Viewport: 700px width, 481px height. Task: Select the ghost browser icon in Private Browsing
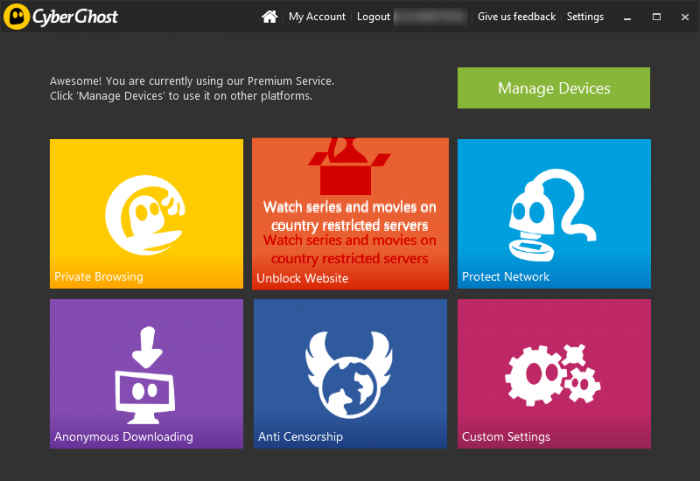click(145, 215)
